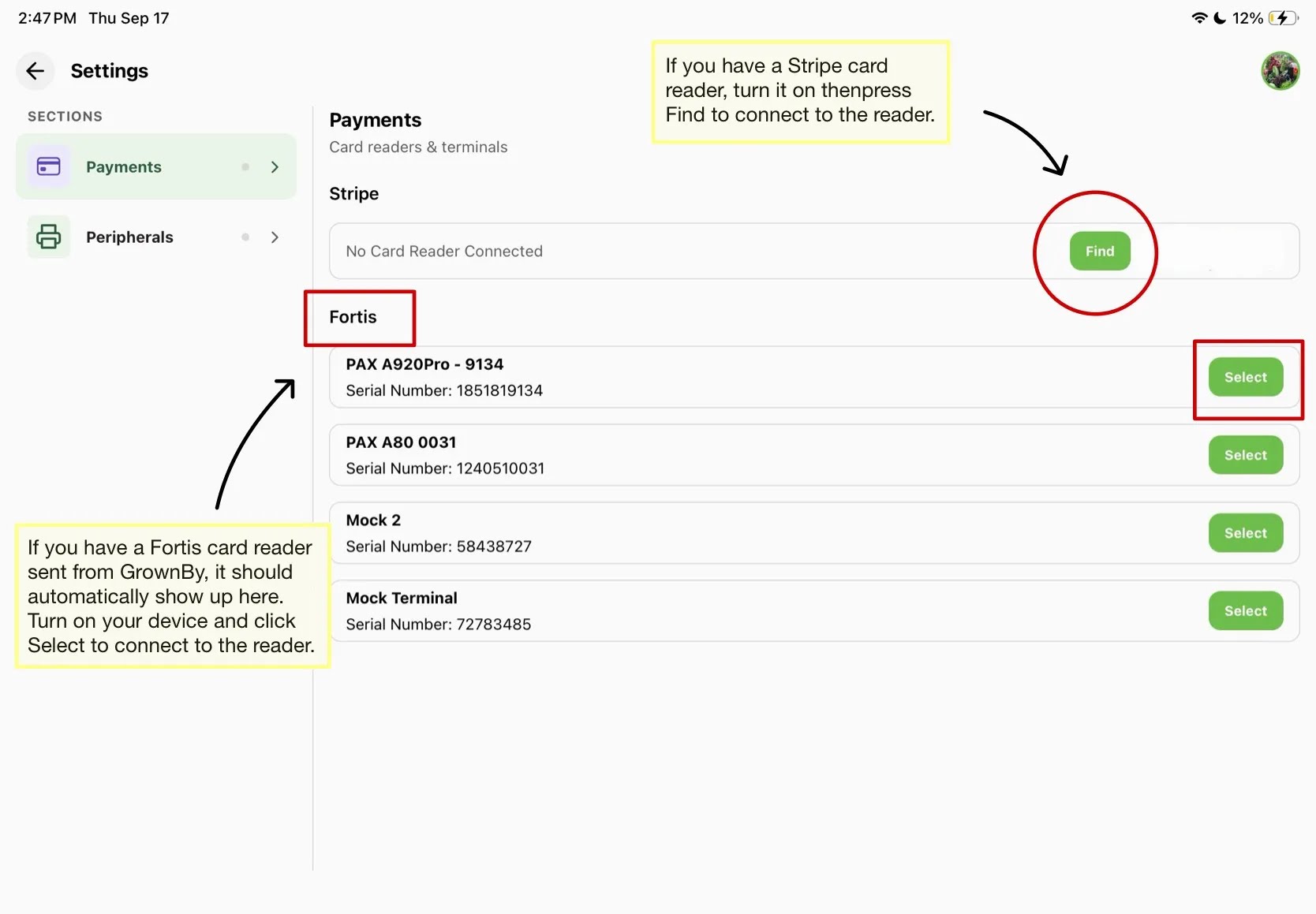1316x914 pixels.
Task: Tap the 2:47 PM clock
Action: pyautogui.click(x=47, y=18)
